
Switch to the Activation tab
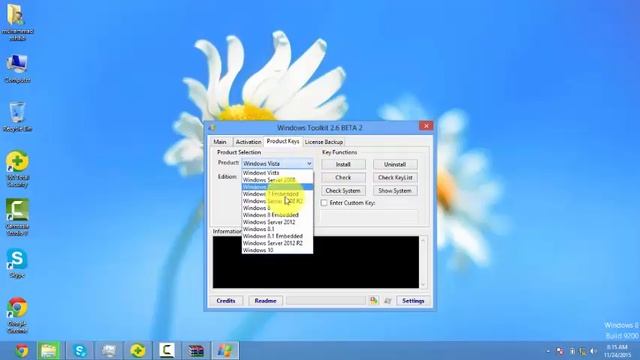point(248,142)
